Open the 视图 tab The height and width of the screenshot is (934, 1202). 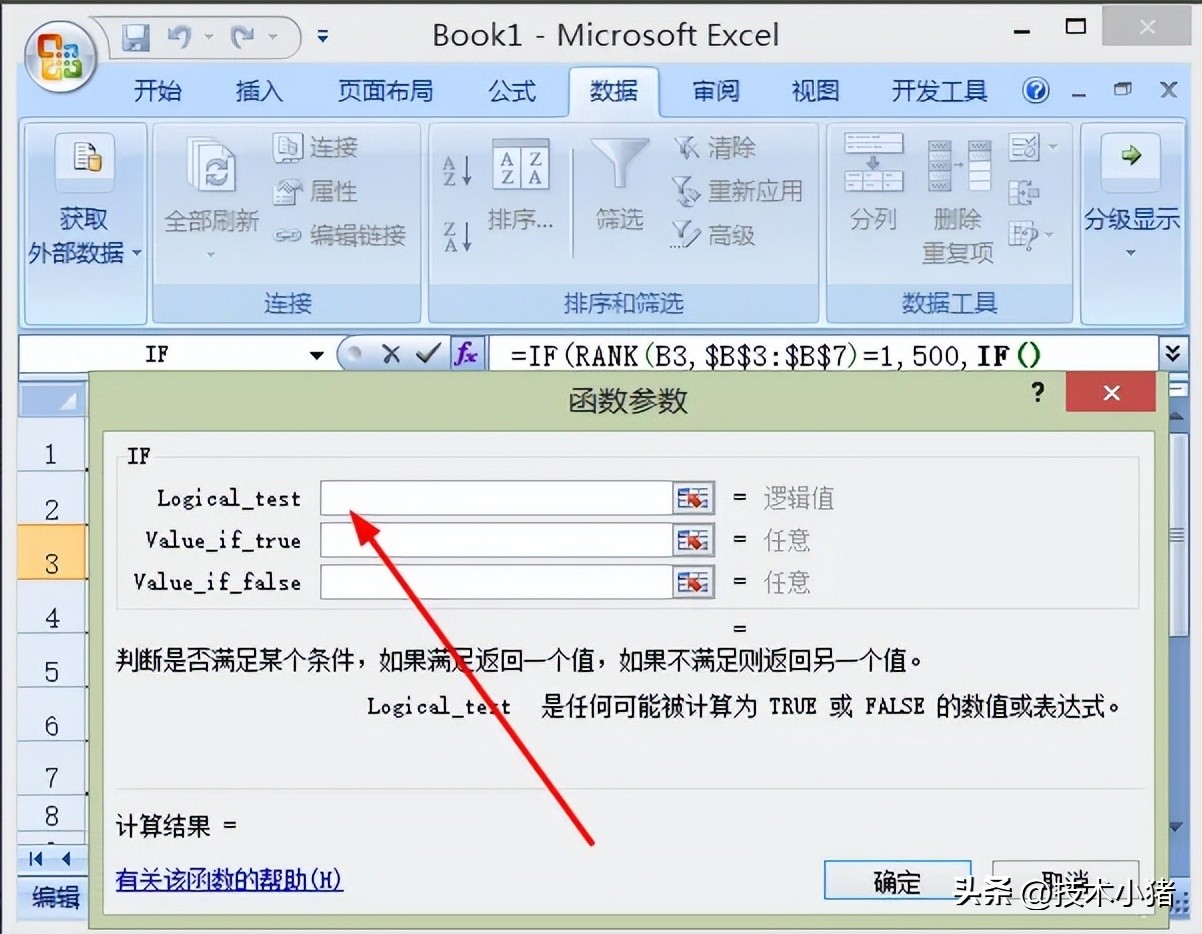click(815, 91)
